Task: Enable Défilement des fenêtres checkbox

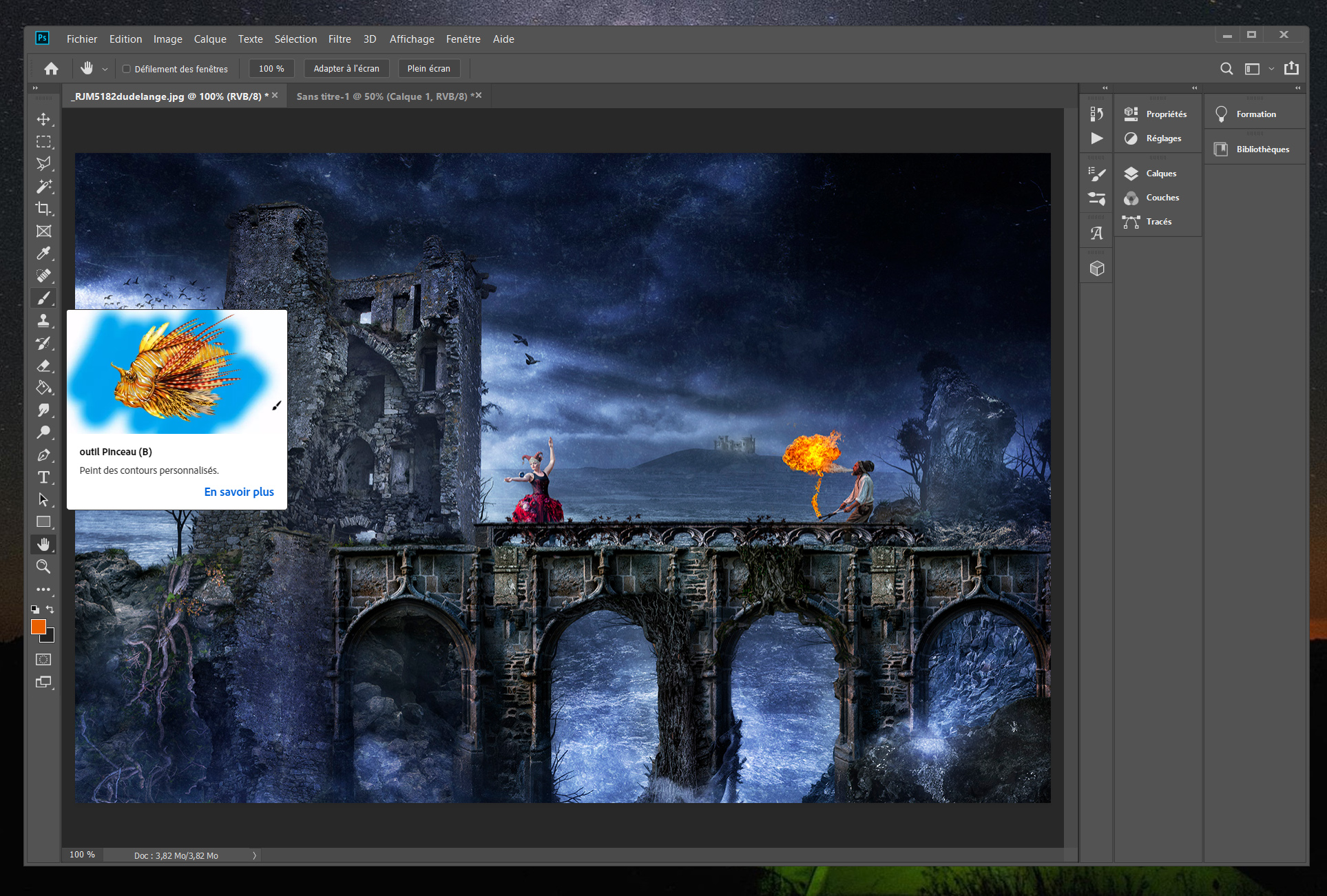Action: [x=127, y=69]
